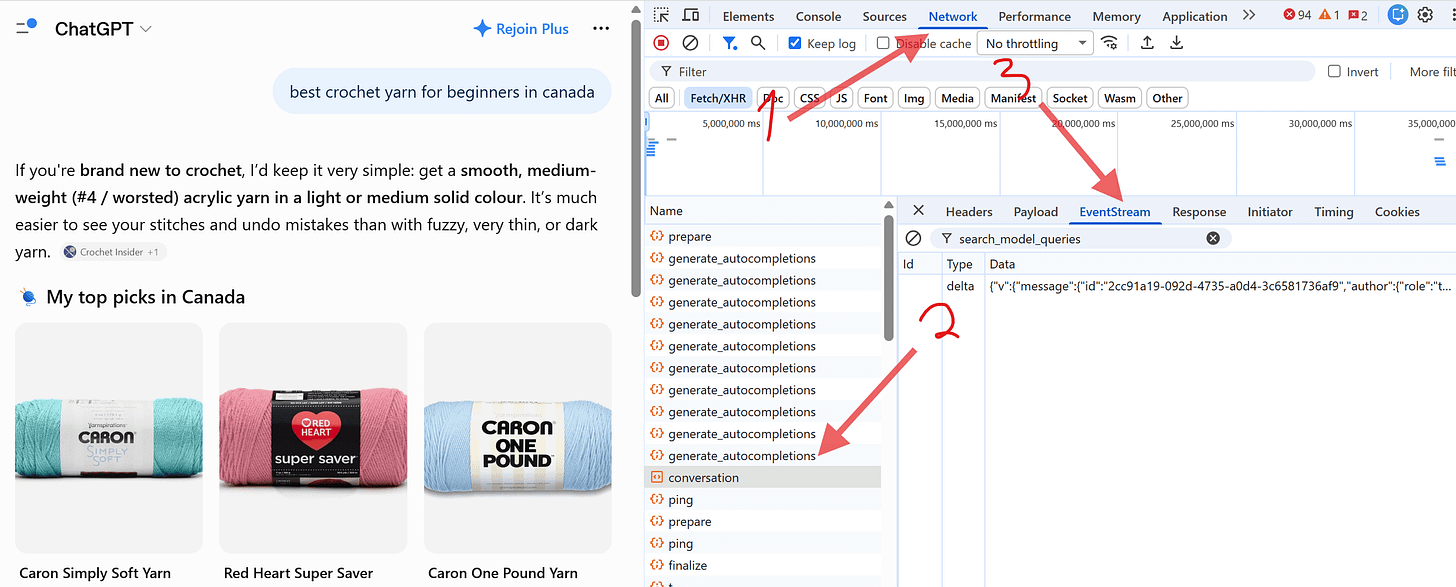This screenshot has width=1456, height=587.
Task: Click the Rejoin Plus link
Action: [521, 29]
